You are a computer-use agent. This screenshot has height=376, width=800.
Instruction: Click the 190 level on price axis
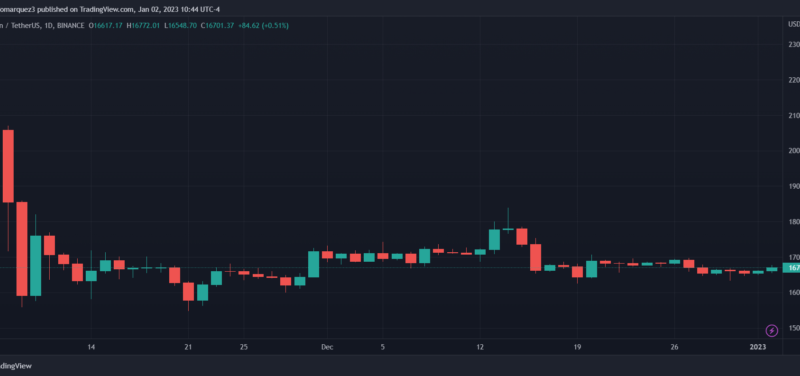[794, 186]
